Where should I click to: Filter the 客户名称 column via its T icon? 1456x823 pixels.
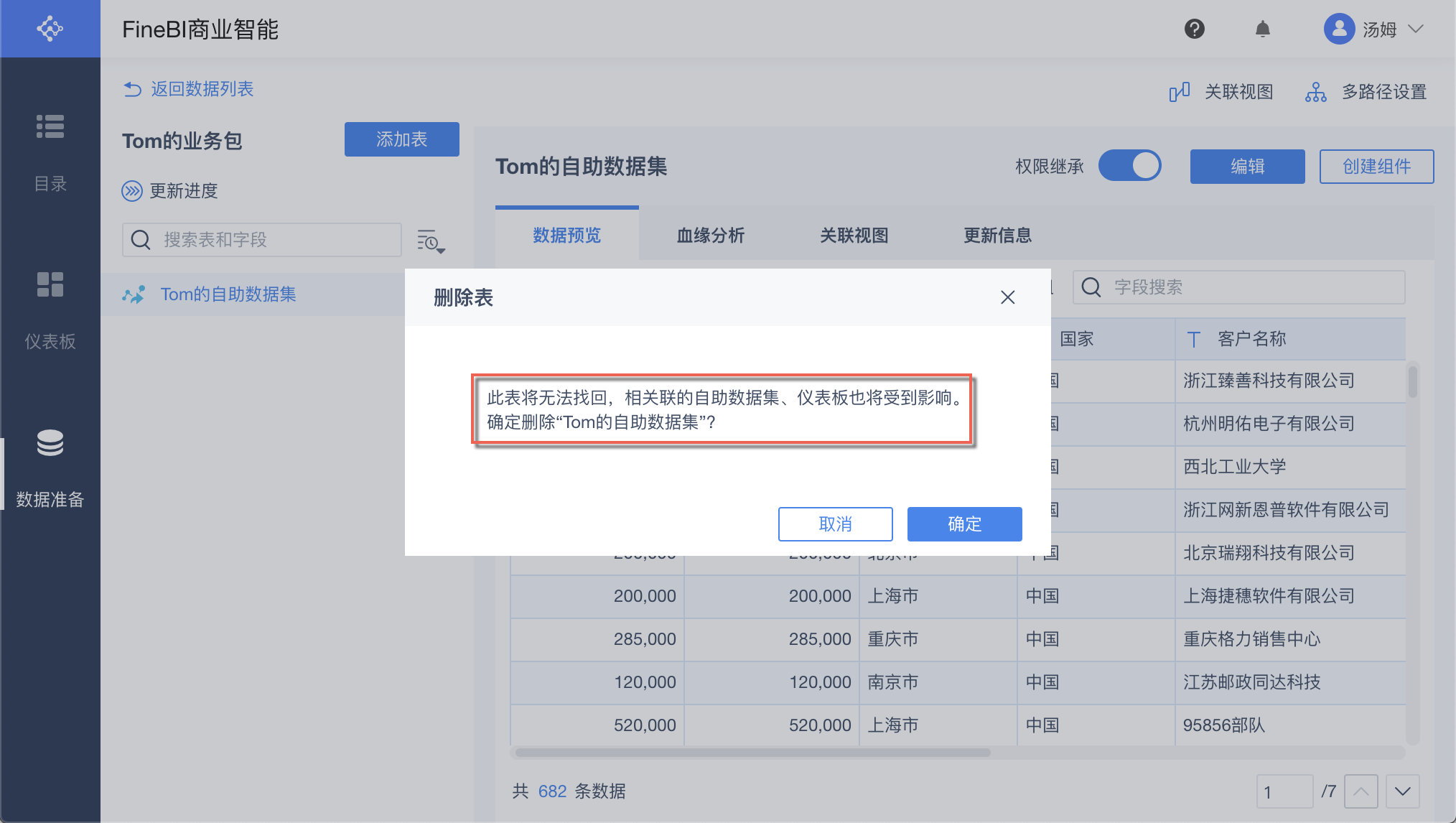click(1194, 339)
